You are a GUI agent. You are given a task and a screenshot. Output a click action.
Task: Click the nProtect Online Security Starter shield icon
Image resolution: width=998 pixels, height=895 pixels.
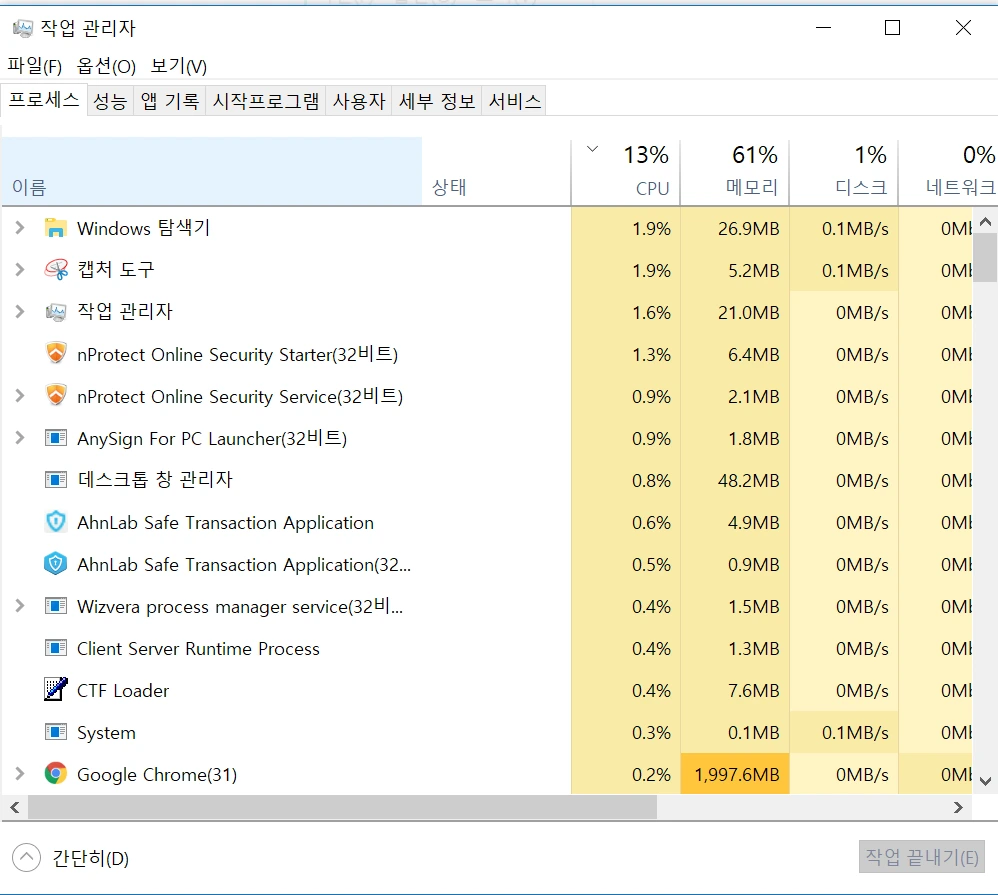pos(56,353)
